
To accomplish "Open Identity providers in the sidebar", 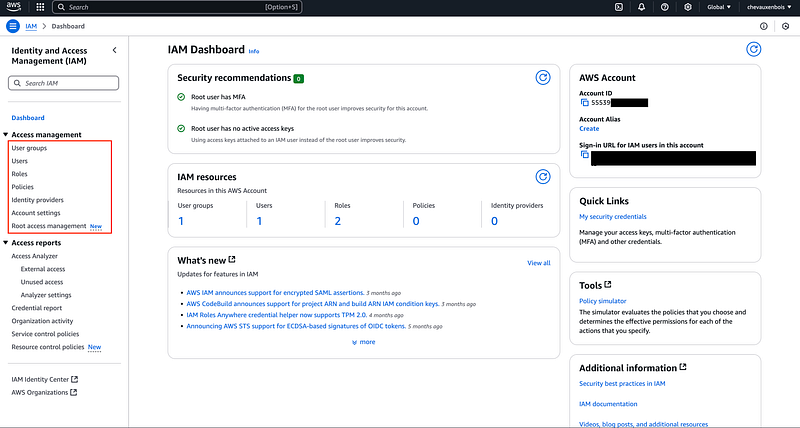I will click(37, 200).
